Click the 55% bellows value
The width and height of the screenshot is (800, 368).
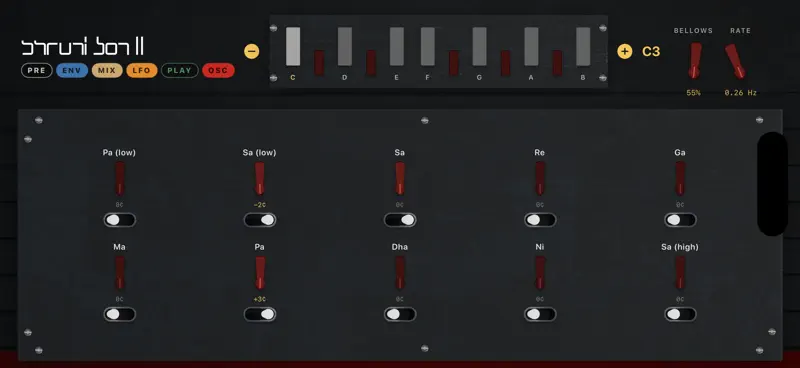(693, 93)
